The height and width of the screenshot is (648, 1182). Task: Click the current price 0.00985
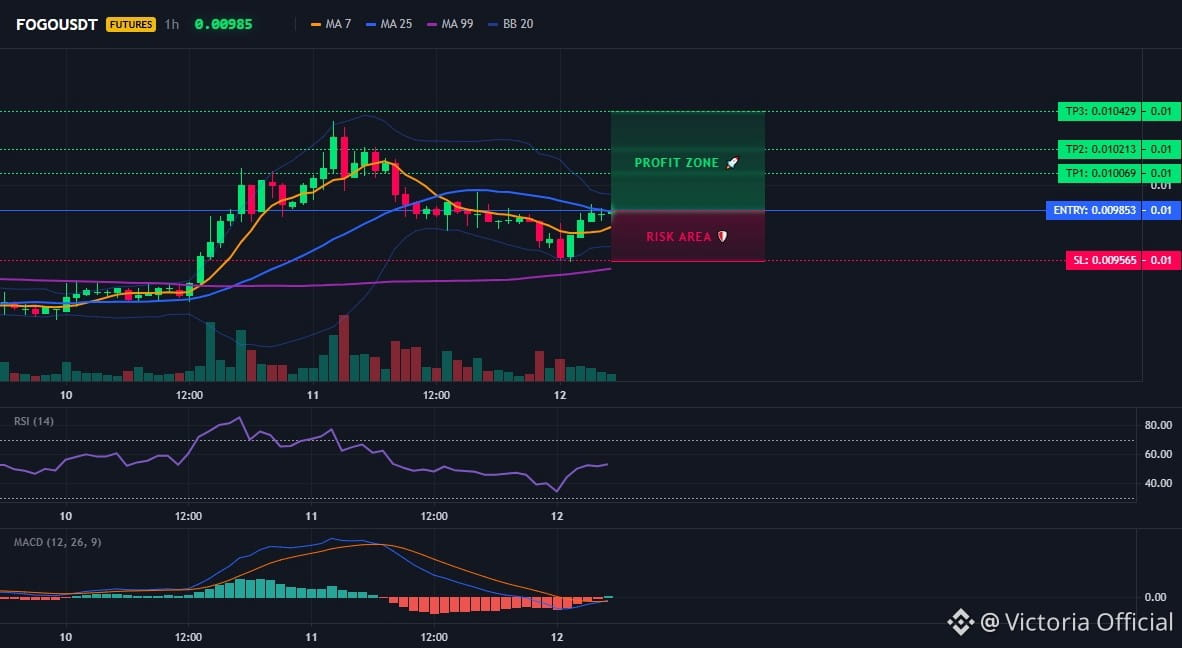pos(223,24)
